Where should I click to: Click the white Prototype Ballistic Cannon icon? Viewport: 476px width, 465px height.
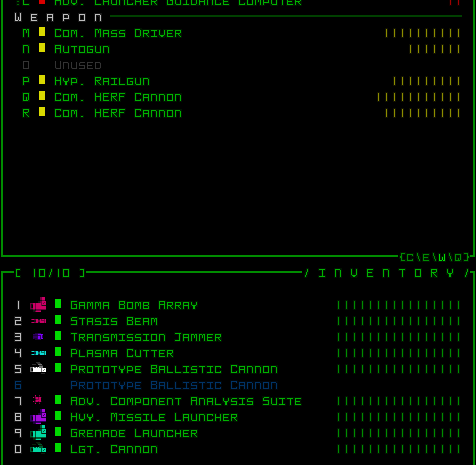[x=38, y=368]
